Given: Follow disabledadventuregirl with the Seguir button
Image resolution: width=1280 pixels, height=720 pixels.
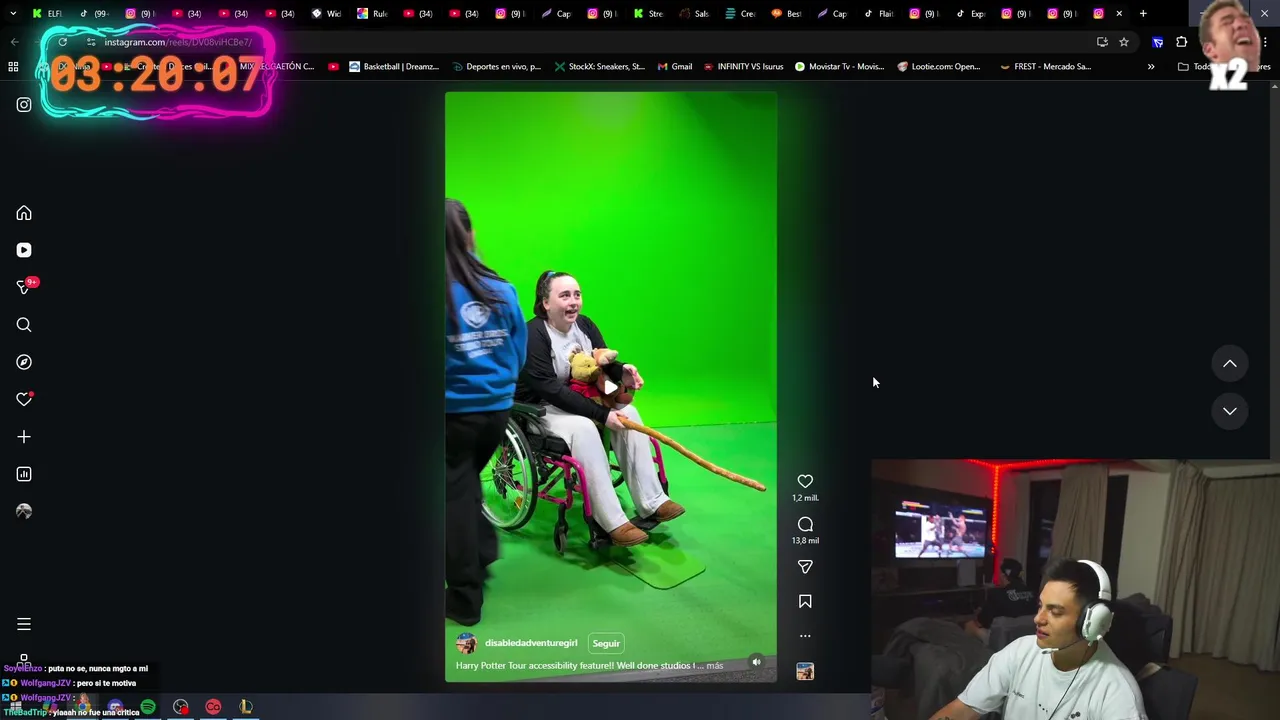Looking at the screenshot, I should click(x=606, y=643).
